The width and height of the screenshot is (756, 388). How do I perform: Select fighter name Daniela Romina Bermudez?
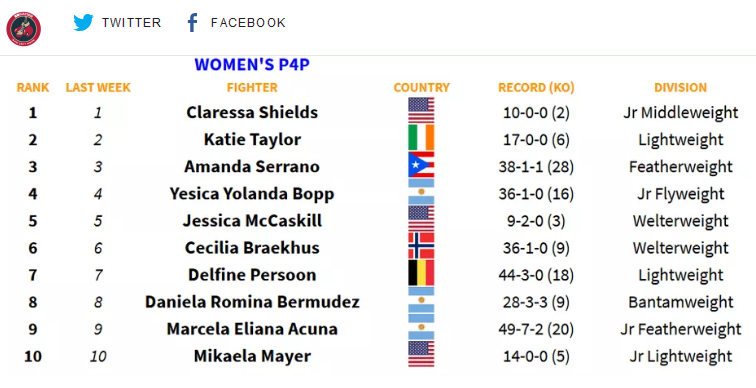pyautogui.click(x=252, y=302)
